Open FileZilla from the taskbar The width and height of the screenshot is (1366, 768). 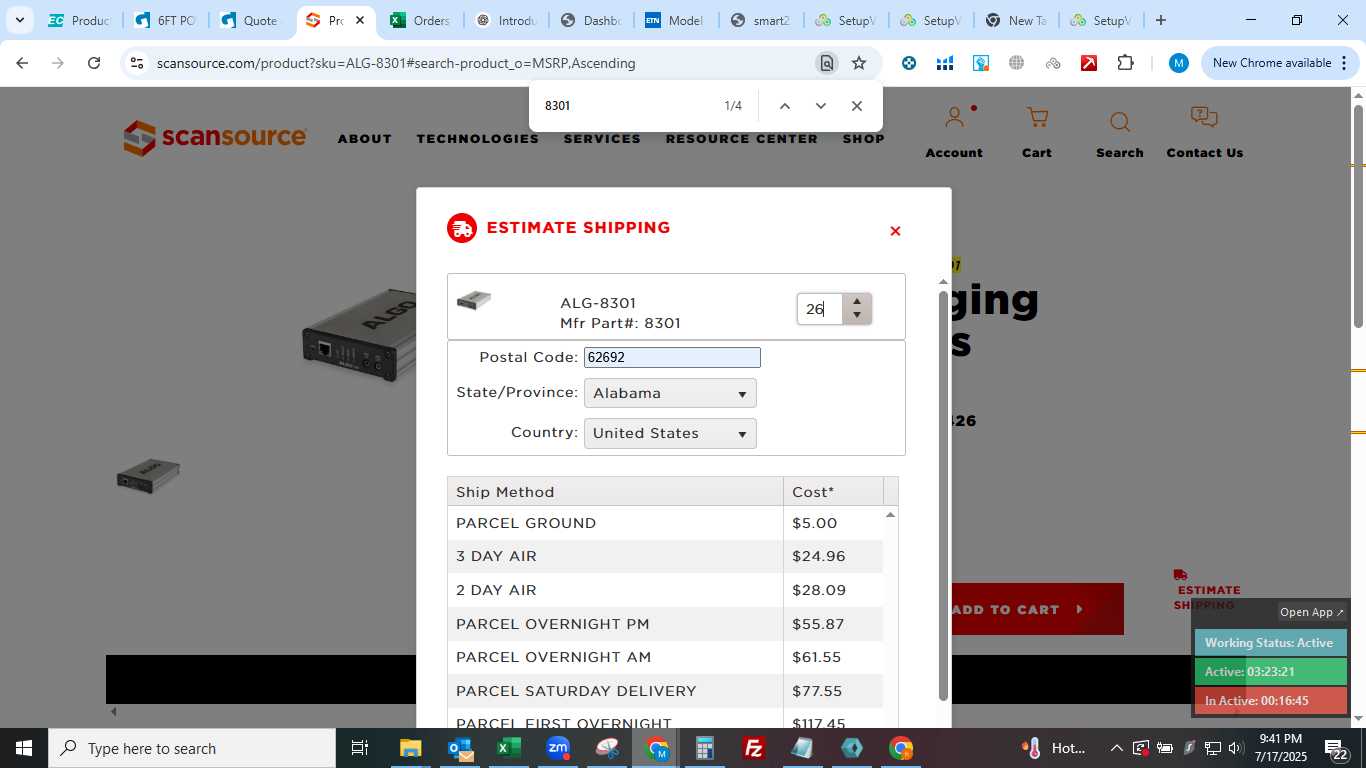point(755,748)
